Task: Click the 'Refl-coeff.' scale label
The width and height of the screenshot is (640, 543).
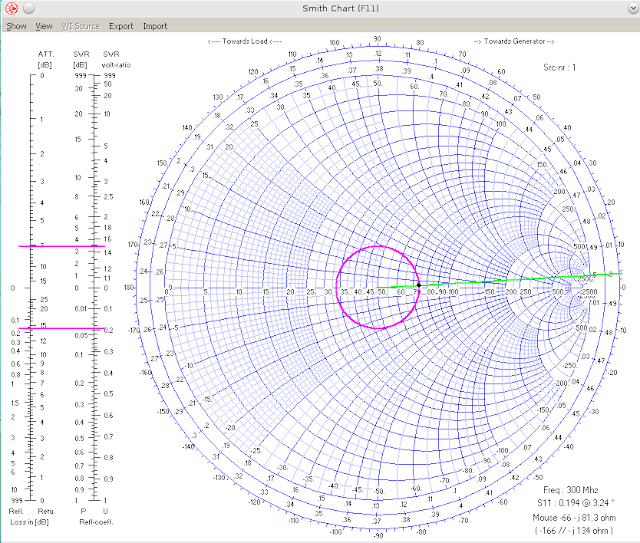Action: pyautogui.click(x=96, y=522)
